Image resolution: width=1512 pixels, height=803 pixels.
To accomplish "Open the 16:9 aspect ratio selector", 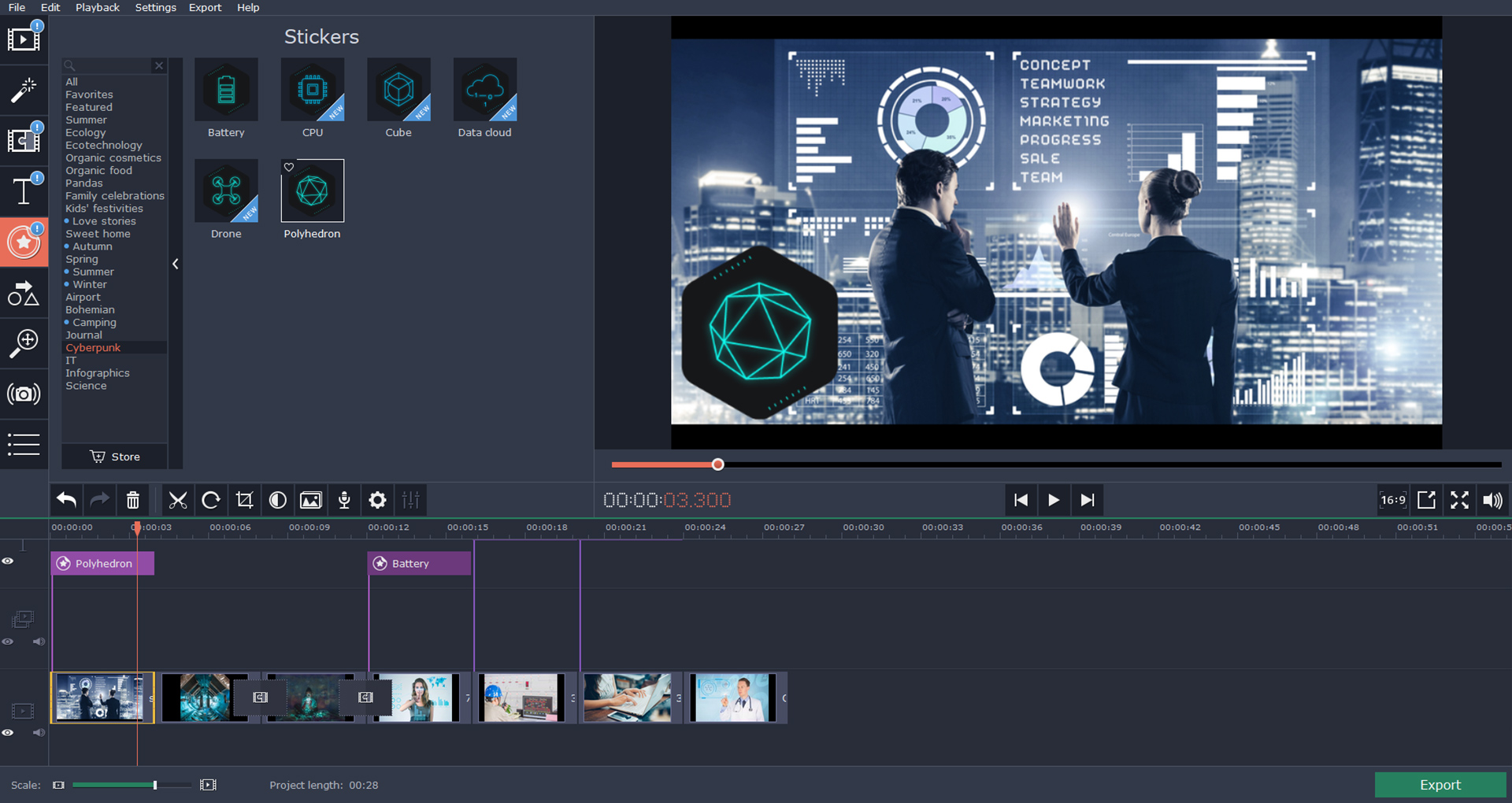I will [x=1392, y=500].
